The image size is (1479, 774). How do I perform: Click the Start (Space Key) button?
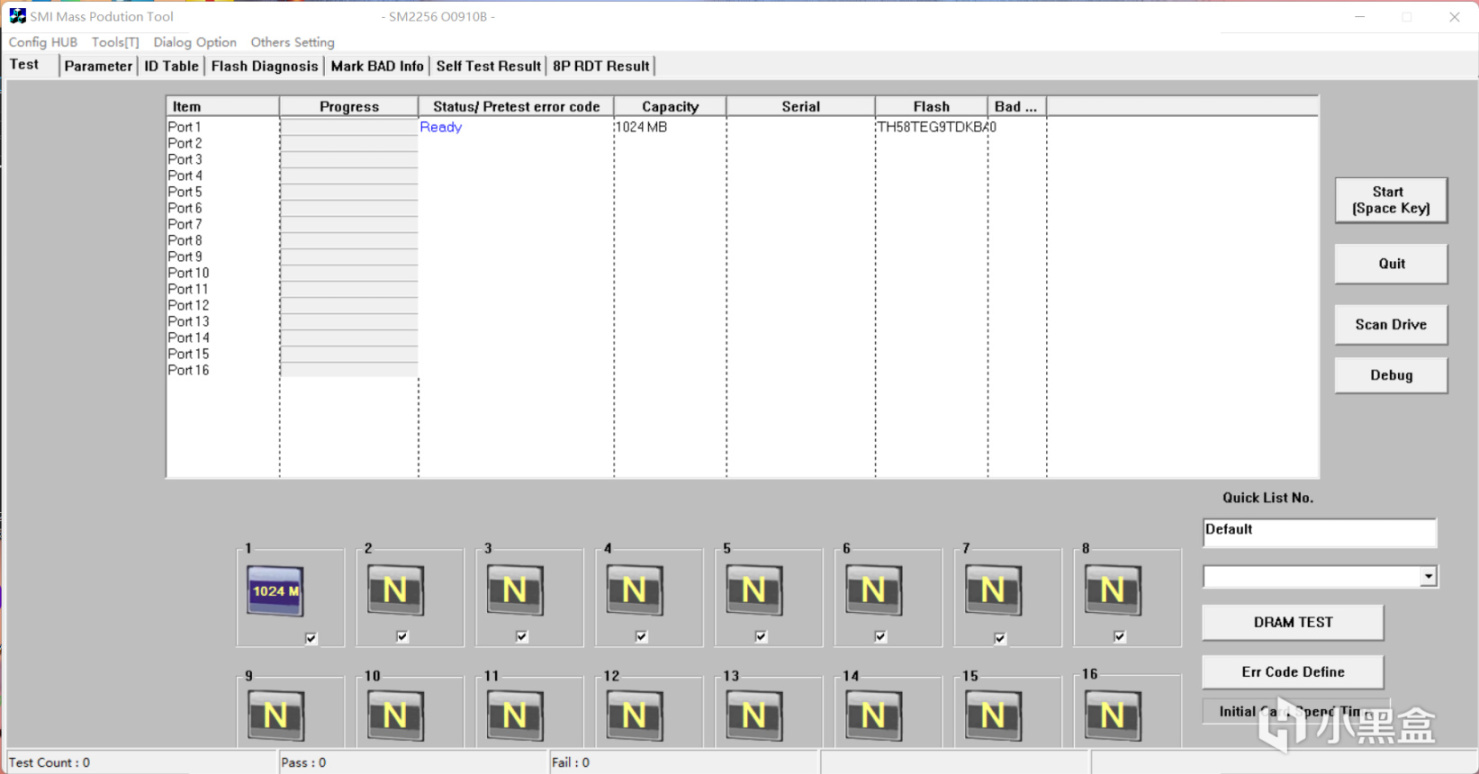click(1391, 200)
